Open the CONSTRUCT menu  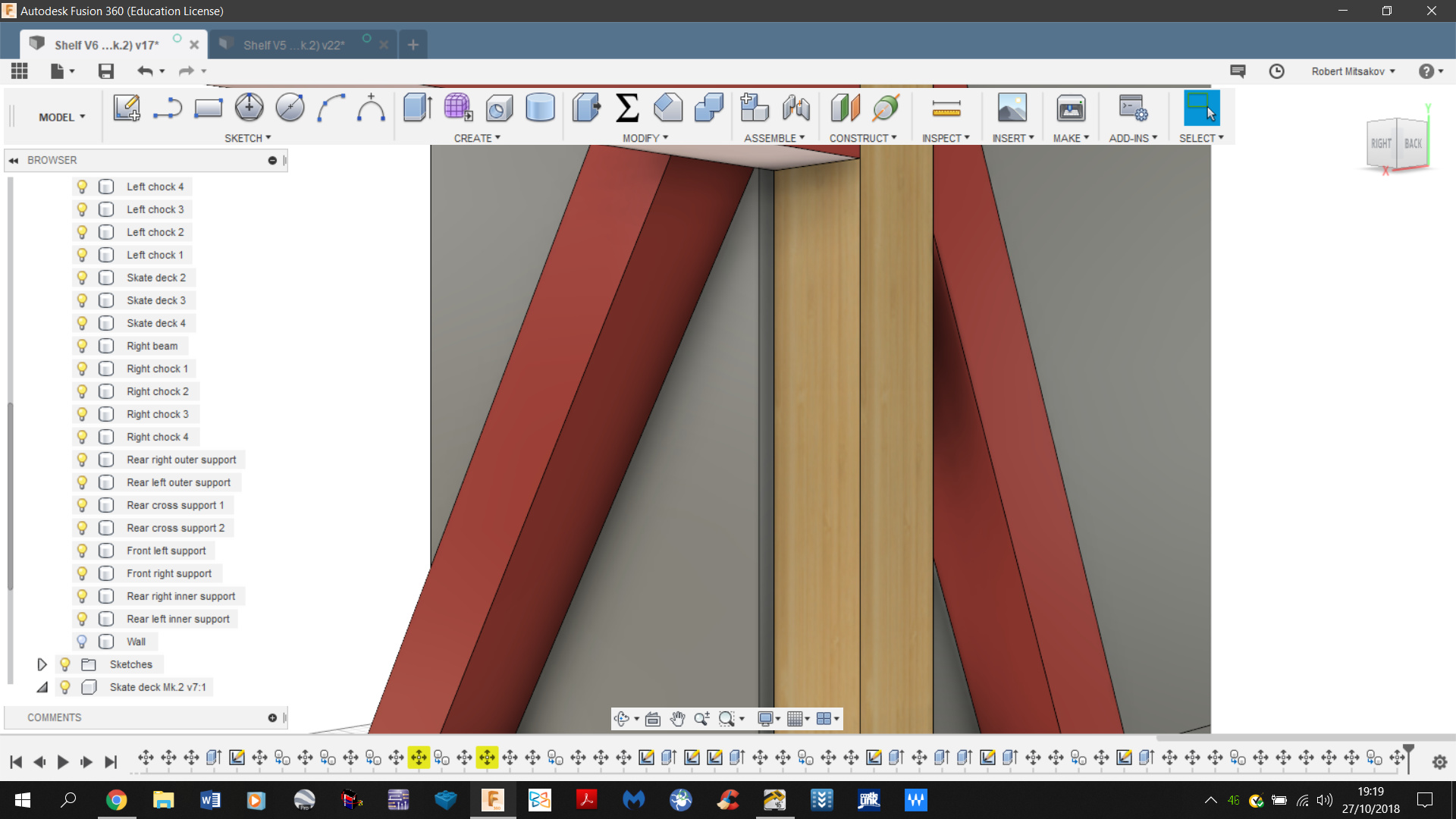tap(863, 138)
